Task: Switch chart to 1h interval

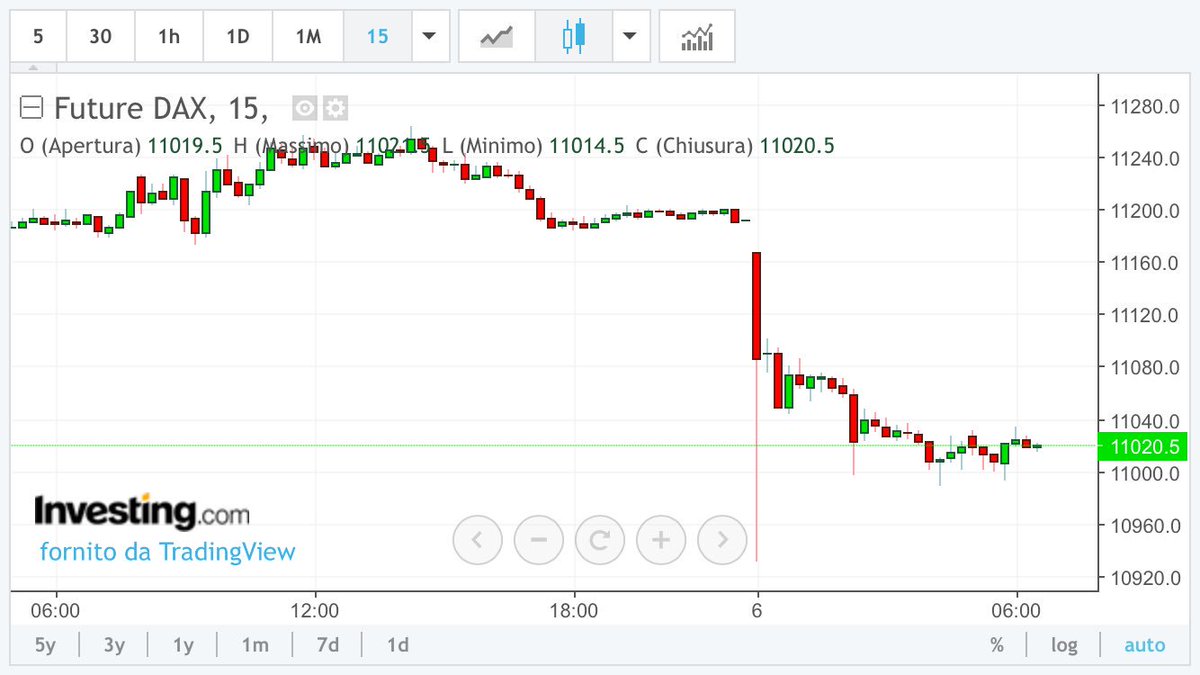Action: (169, 37)
